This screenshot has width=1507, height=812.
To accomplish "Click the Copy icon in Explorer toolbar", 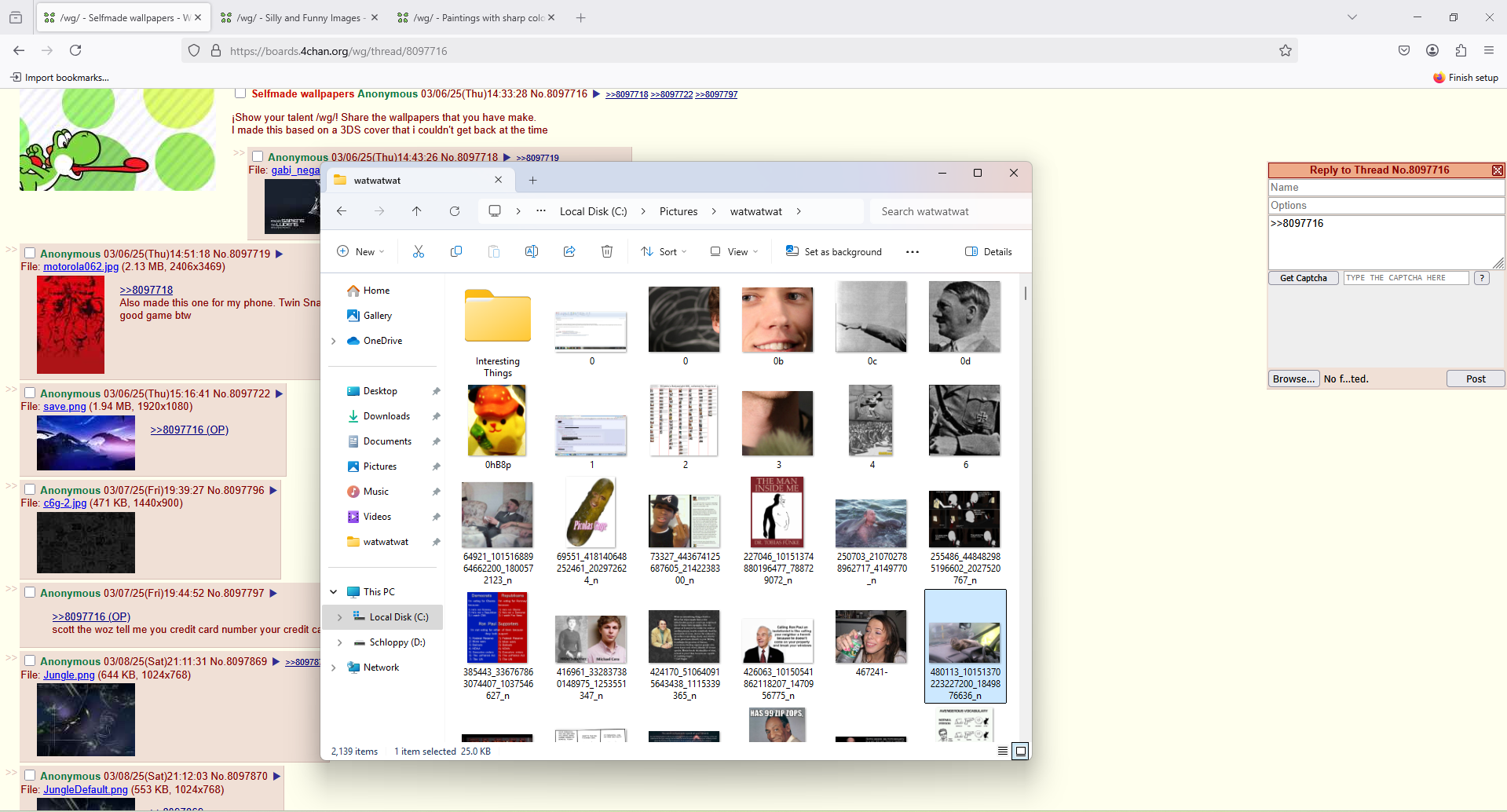I will [x=456, y=251].
